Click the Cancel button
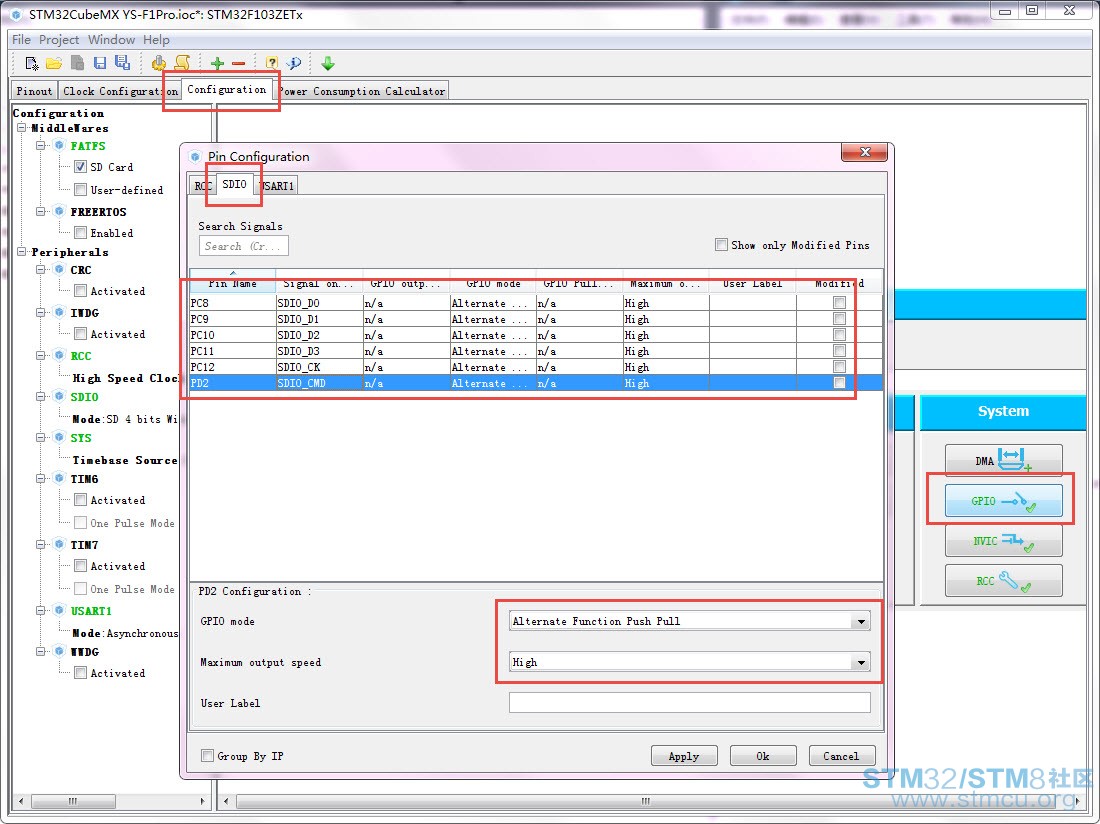The width and height of the screenshot is (1100, 824). [841, 756]
